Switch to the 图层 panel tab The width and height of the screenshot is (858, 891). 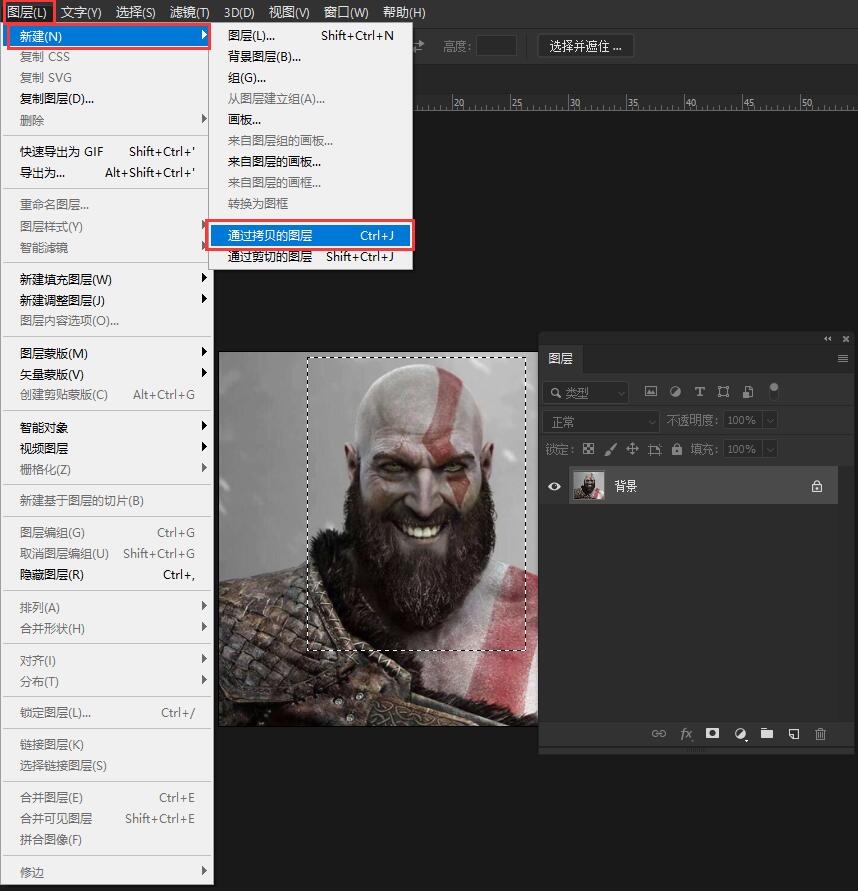pos(560,359)
